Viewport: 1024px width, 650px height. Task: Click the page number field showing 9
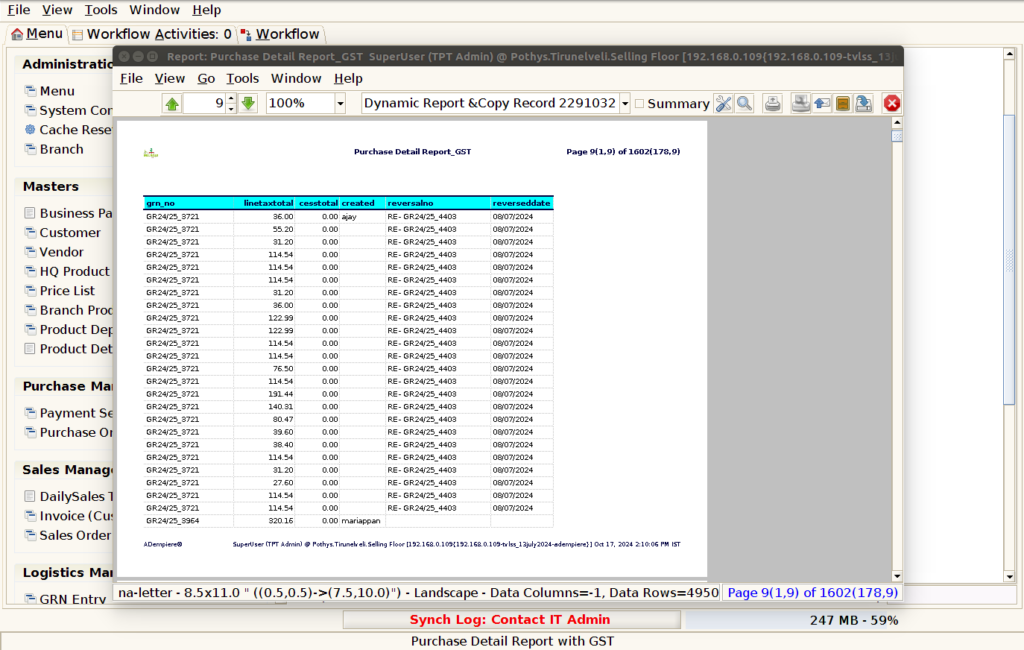(x=205, y=103)
